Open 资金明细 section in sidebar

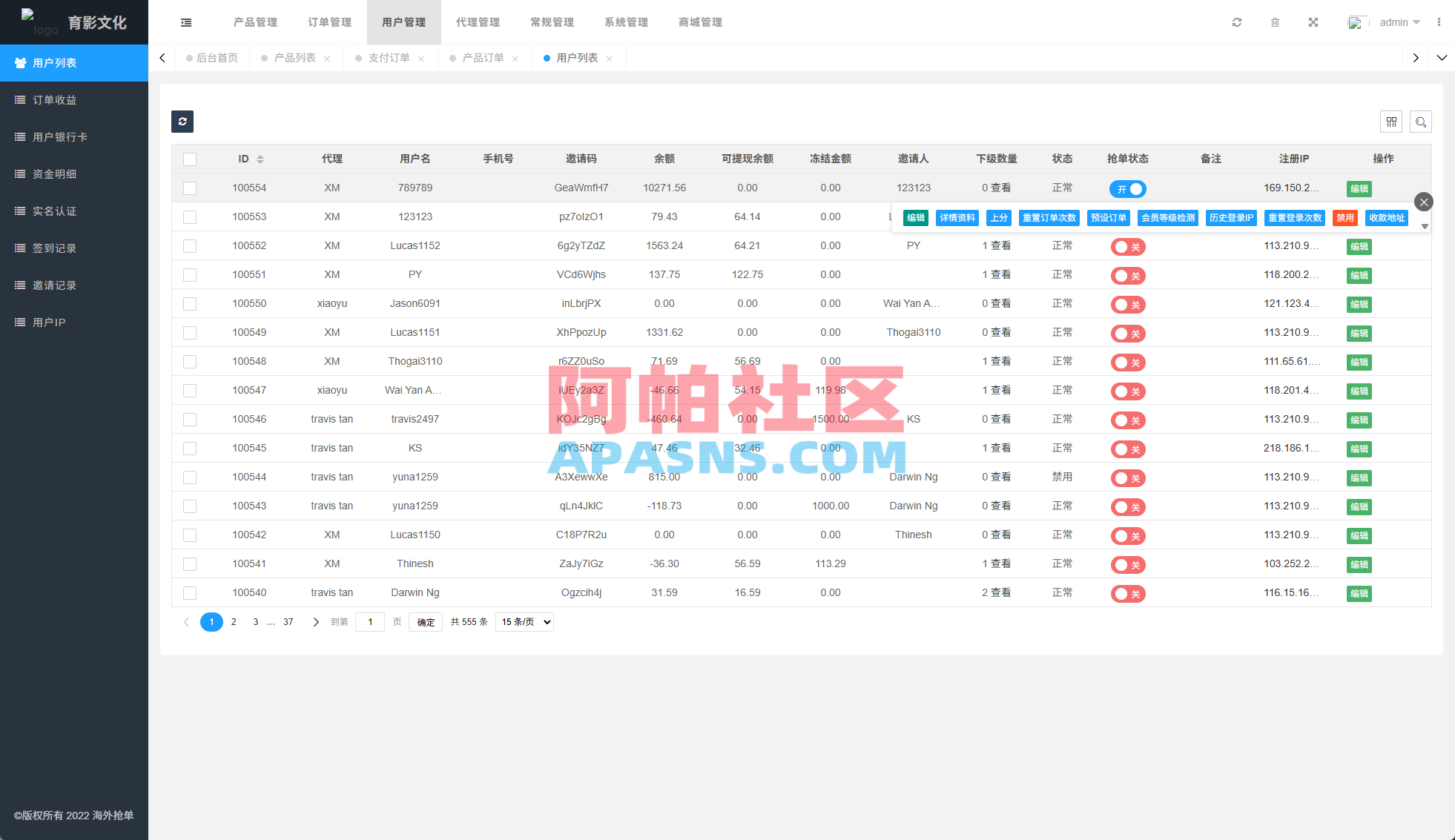53,173
